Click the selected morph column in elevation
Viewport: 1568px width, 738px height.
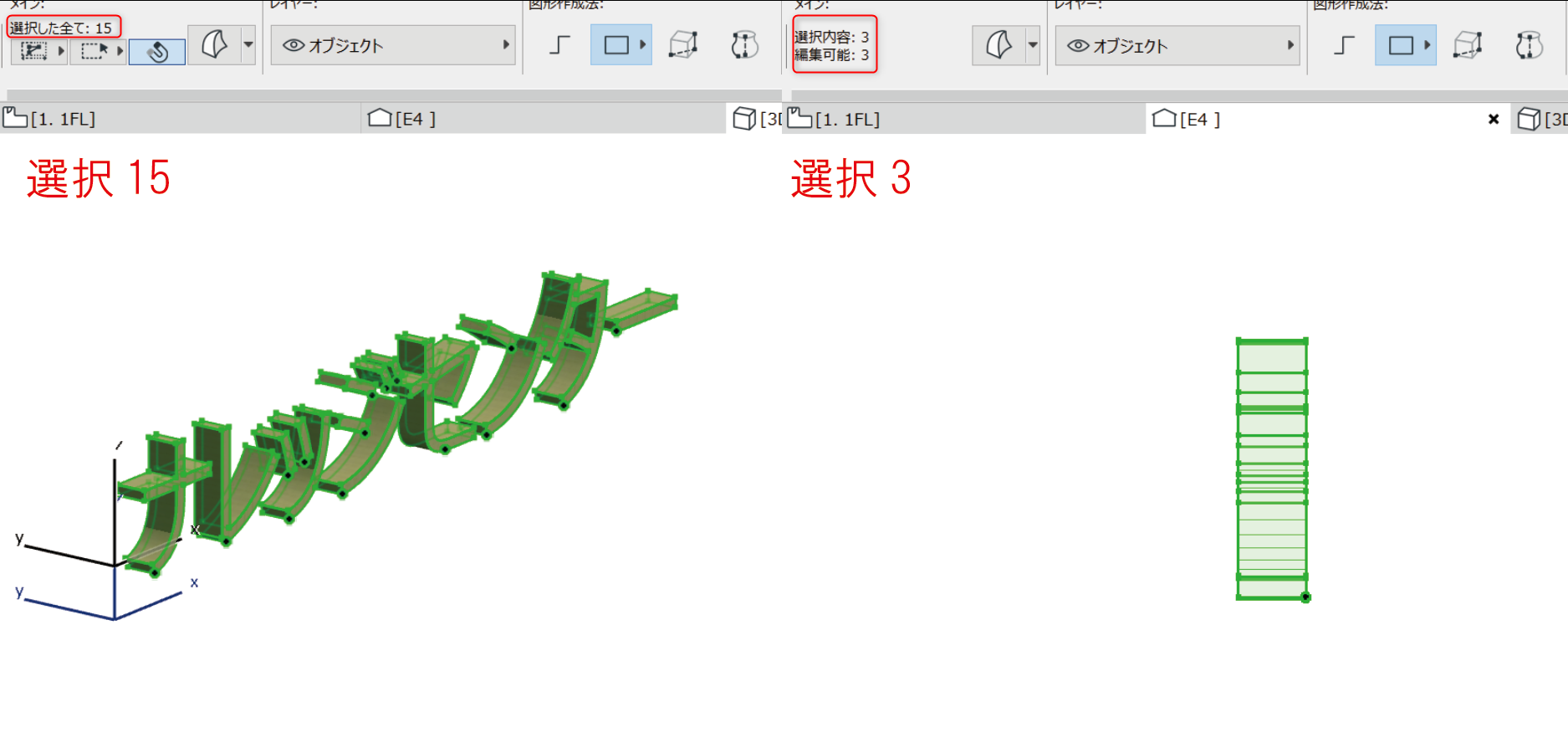[1272, 469]
